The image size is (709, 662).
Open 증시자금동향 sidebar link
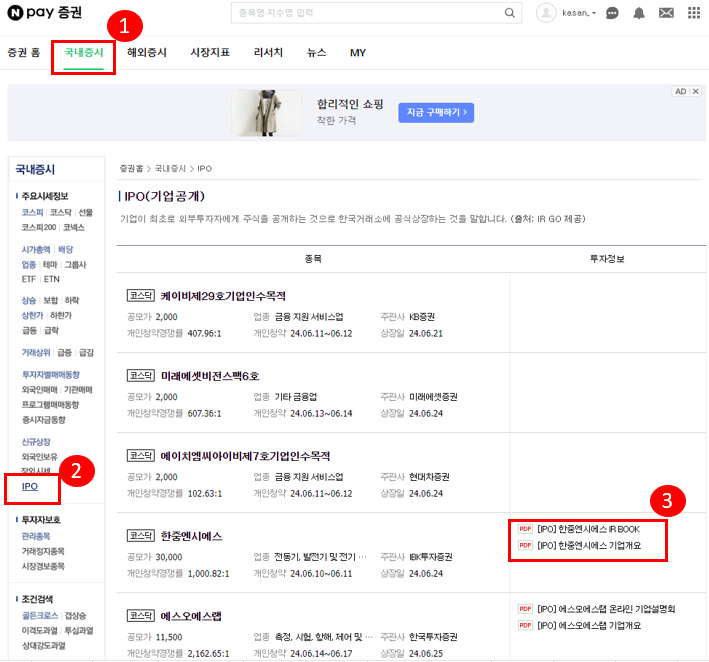pyautogui.click(x=43, y=420)
